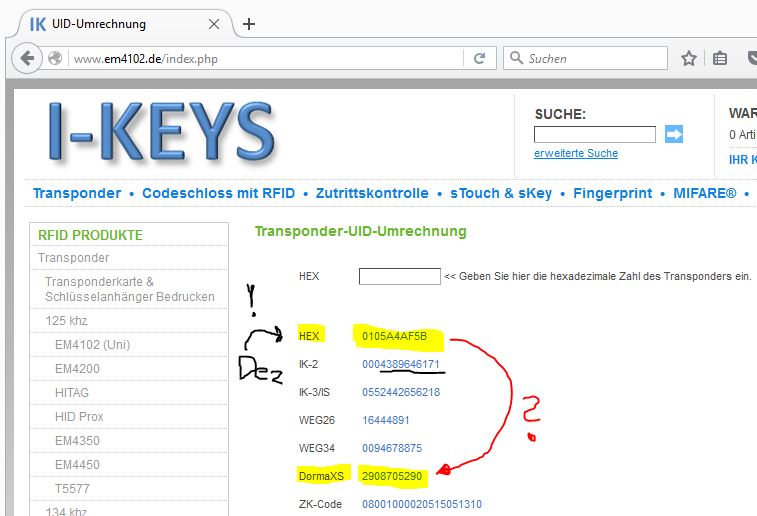
Task: Reload the page with the refresh icon
Action: coord(479,58)
